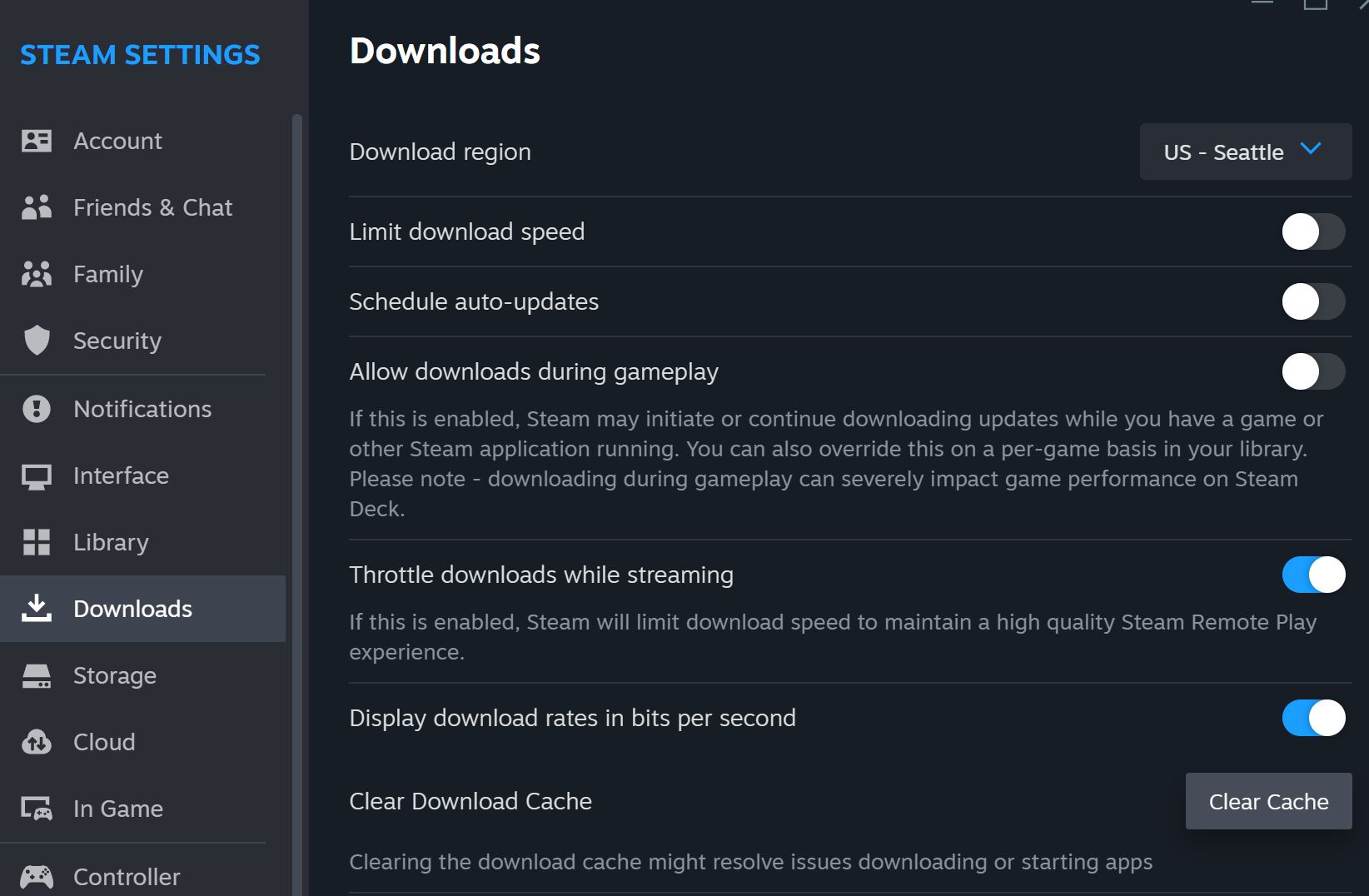Turn off Display download rates in bits
The width and height of the screenshot is (1369, 896).
pyautogui.click(x=1314, y=718)
